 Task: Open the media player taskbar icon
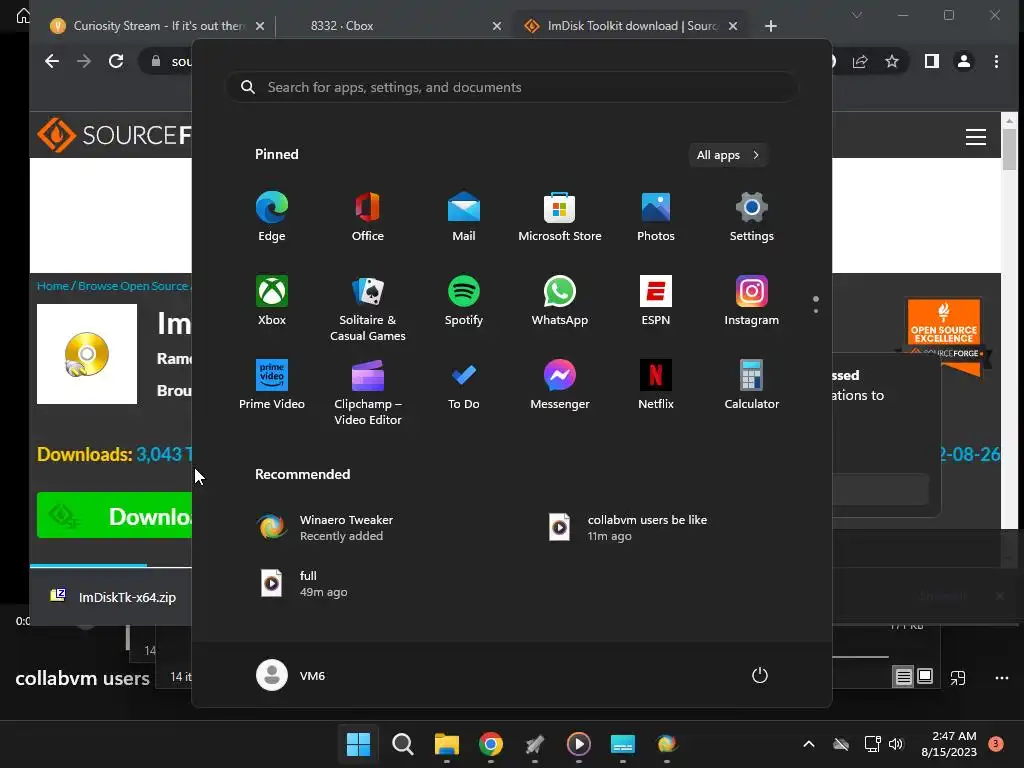pyautogui.click(x=579, y=744)
